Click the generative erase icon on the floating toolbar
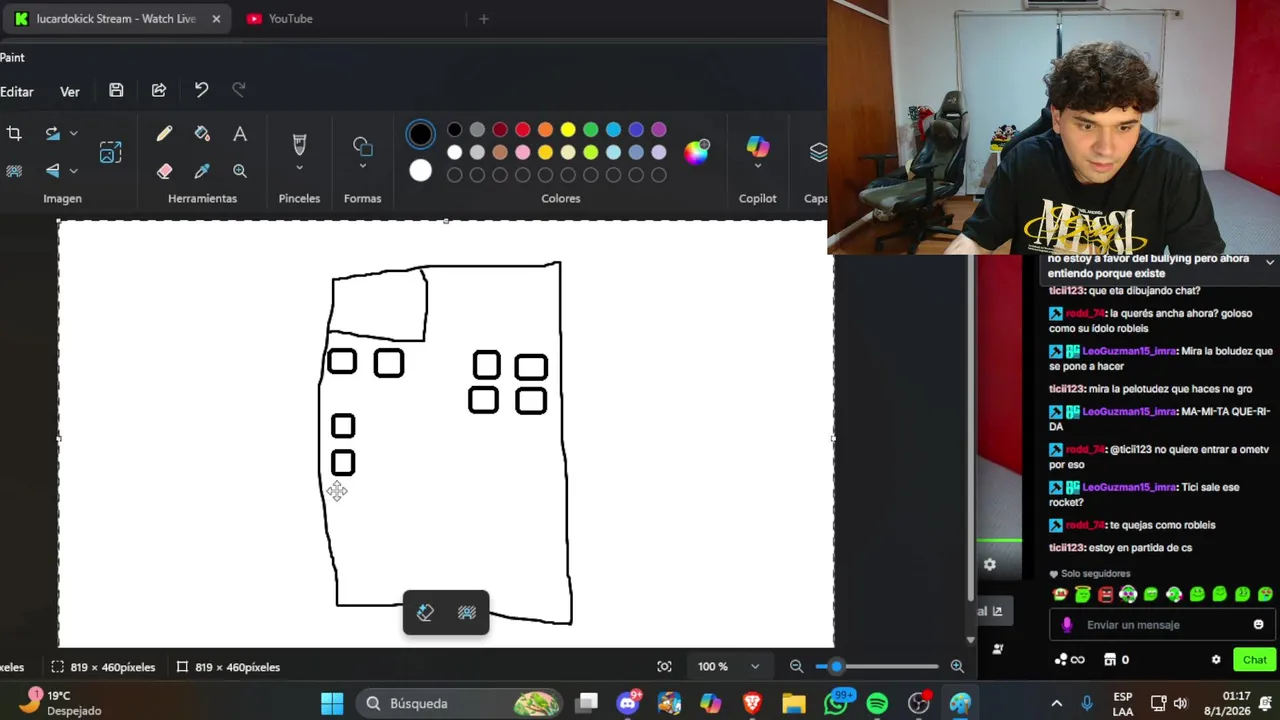 [425, 613]
